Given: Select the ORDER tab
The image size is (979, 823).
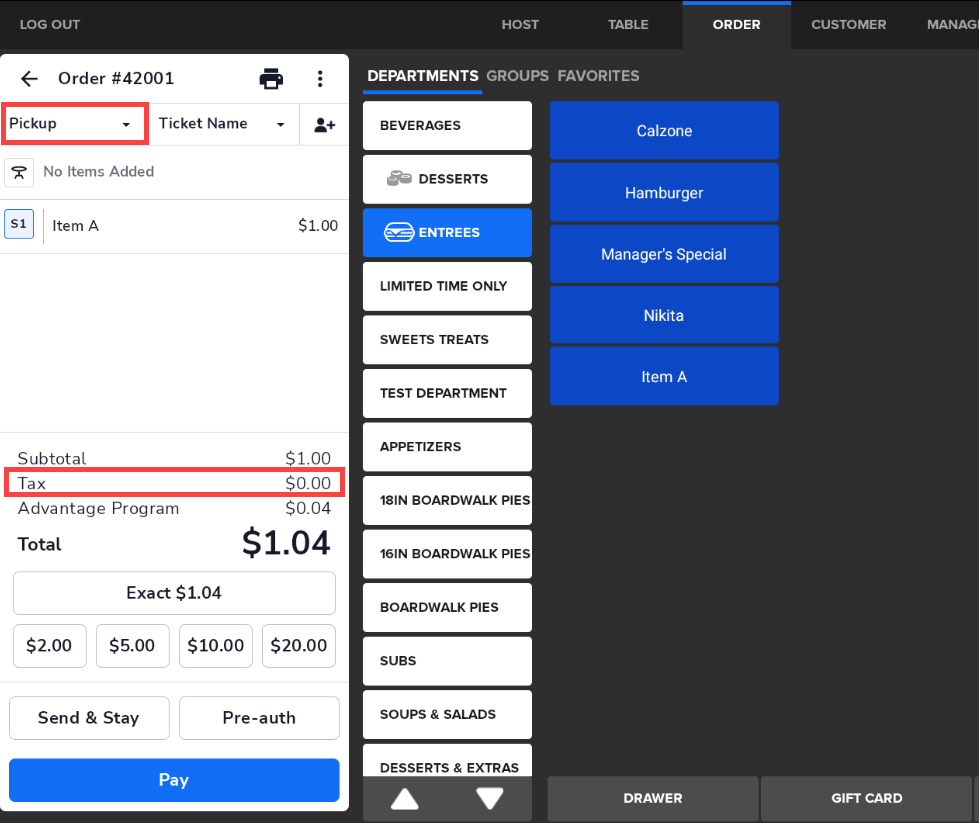Looking at the screenshot, I should [737, 24].
